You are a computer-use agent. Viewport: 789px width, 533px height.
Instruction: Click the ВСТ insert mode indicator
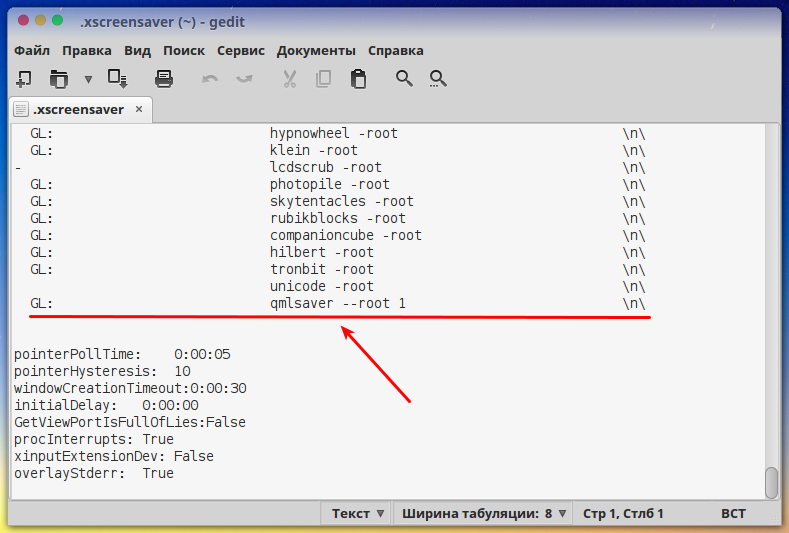click(733, 513)
